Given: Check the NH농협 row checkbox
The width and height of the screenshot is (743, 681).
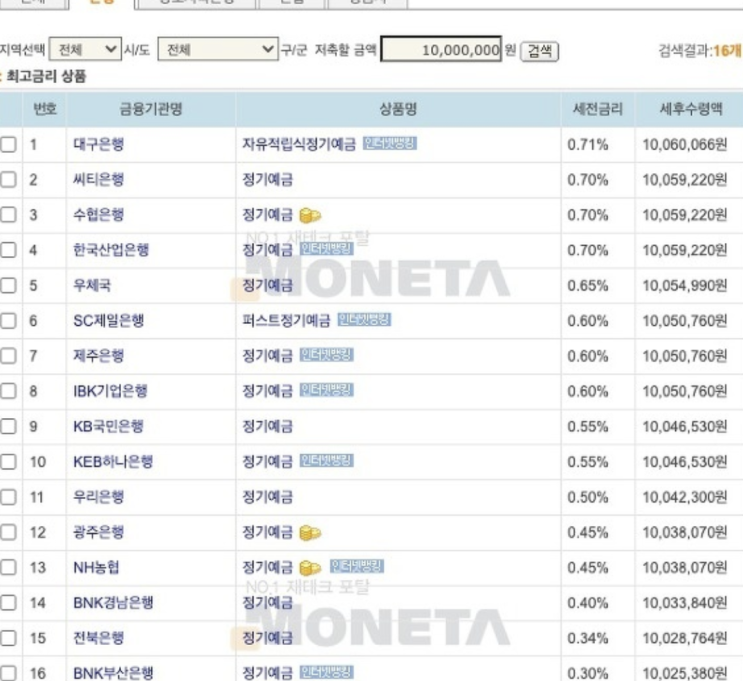Looking at the screenshot, I should [x=8, y=567].
